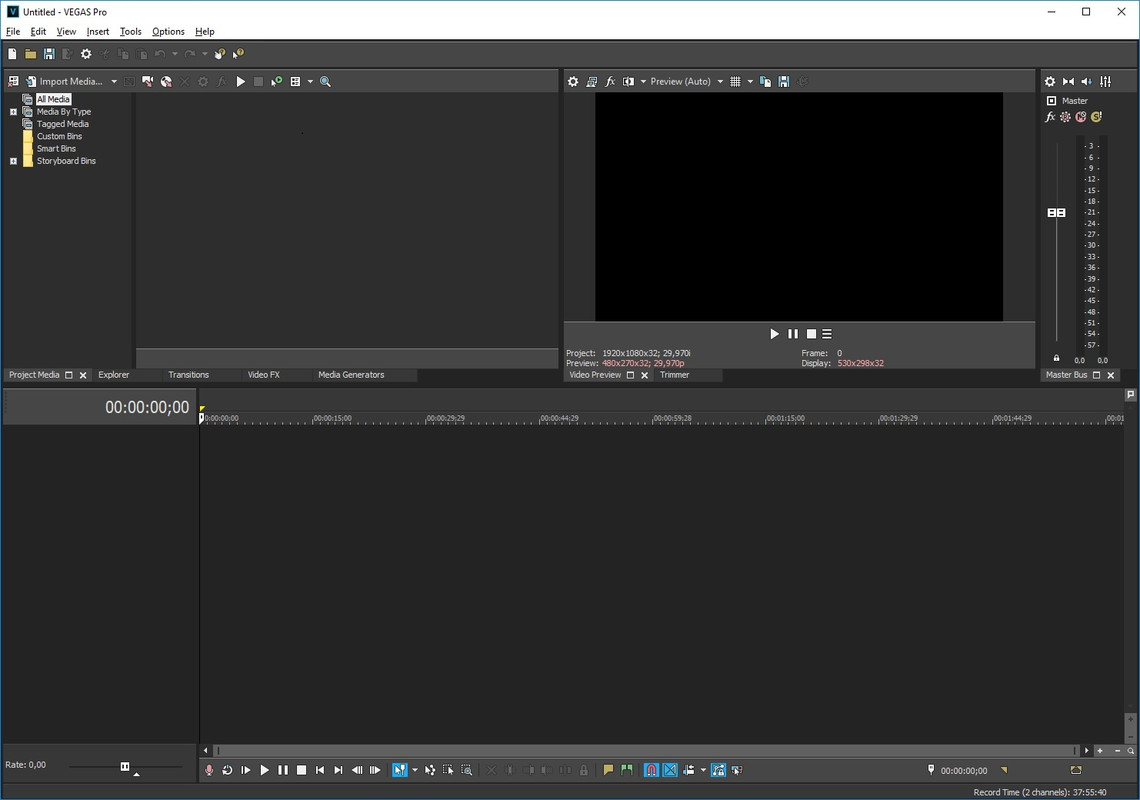The image size is (1140, 800).
Task: Click the playback Rate slider handle
Action: click(x=124, y=767)
